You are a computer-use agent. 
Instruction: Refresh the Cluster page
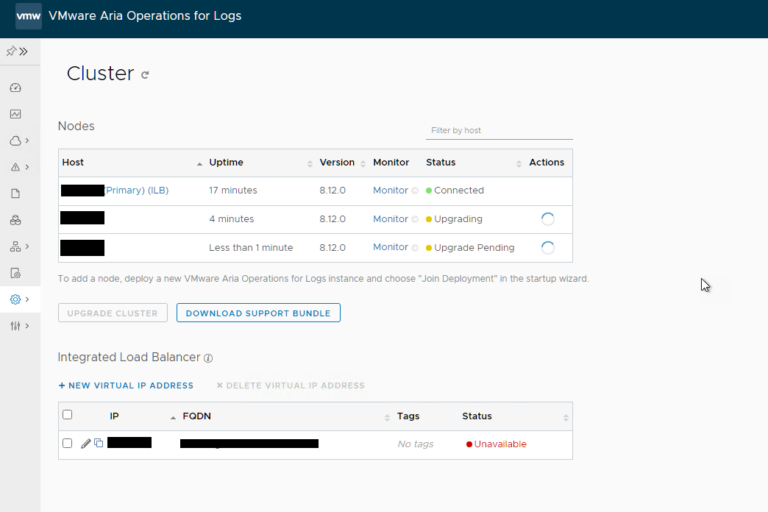click(x=145, y=75)
